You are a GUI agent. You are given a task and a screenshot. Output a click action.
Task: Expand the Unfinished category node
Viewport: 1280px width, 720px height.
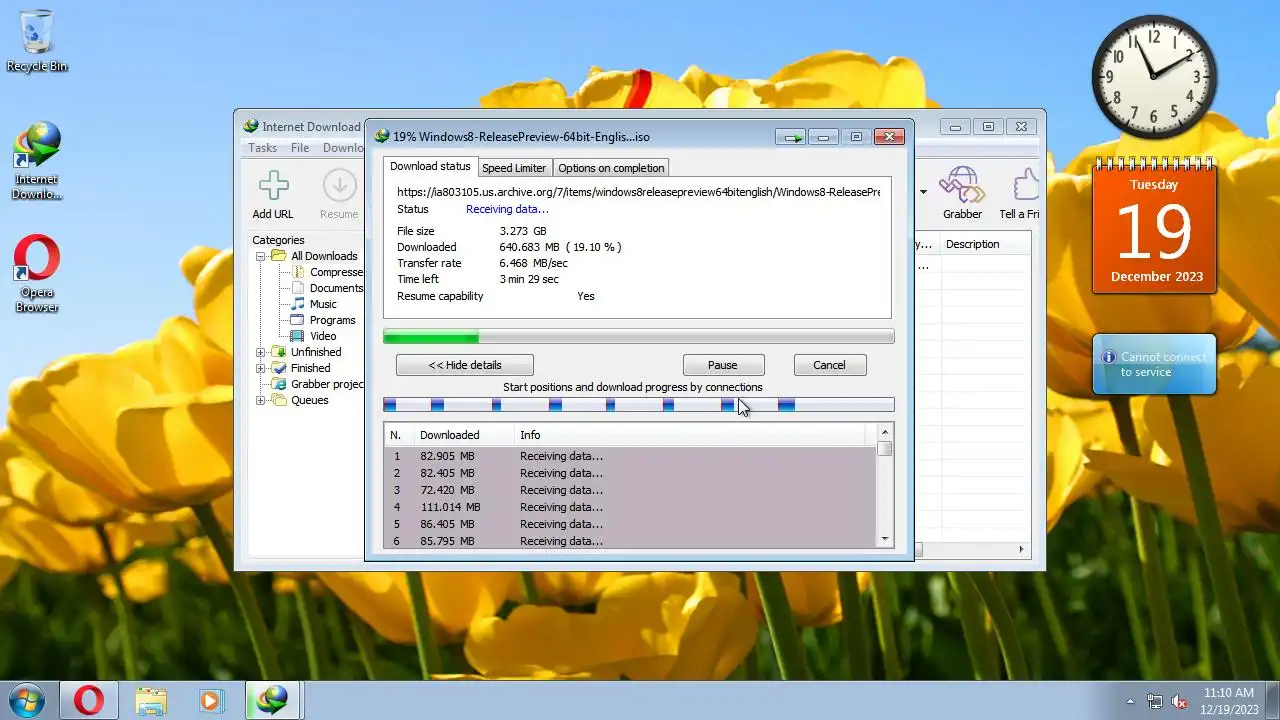[x=261, y=352]
